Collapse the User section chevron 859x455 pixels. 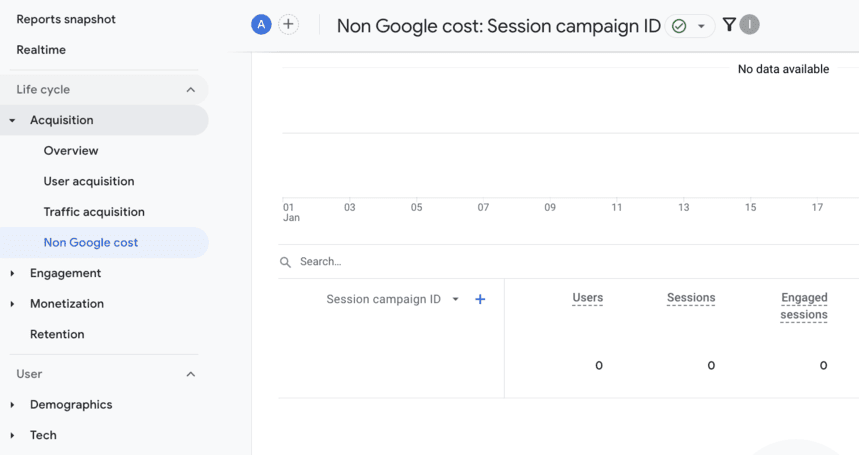click(x=190, y=374)
